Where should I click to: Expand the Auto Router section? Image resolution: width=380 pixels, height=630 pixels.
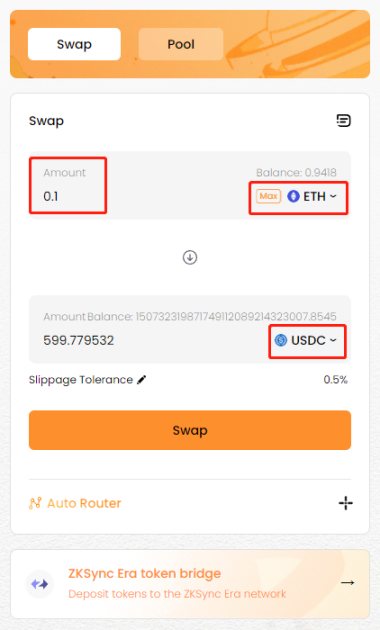pyautogui.click(x=190, y=503)
